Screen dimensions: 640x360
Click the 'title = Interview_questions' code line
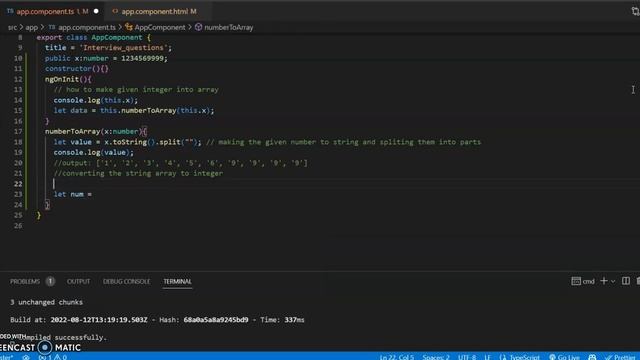pos(109,48)
